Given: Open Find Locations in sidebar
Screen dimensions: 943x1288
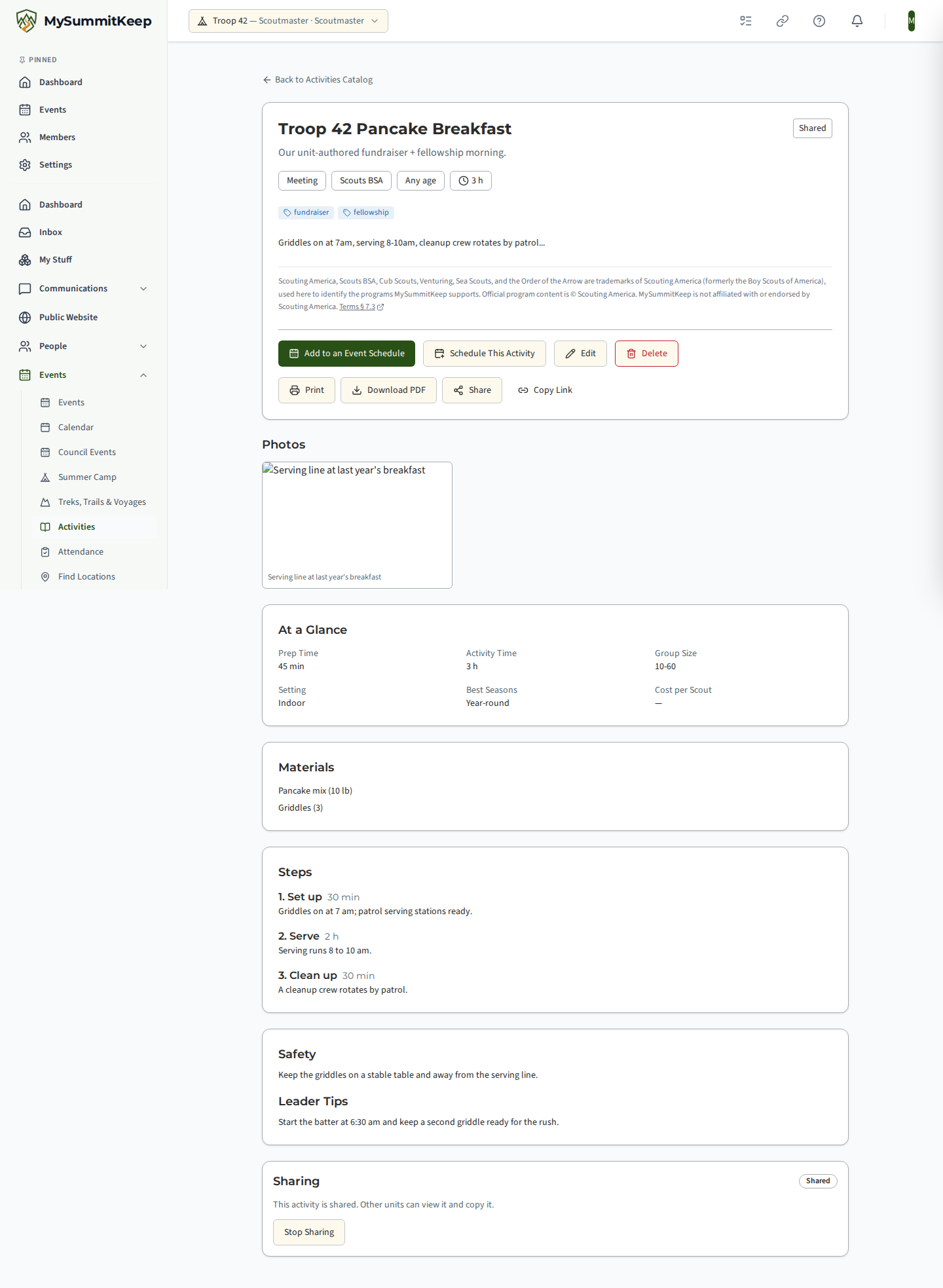Looking at the screenshot, I should click(94, 576).
